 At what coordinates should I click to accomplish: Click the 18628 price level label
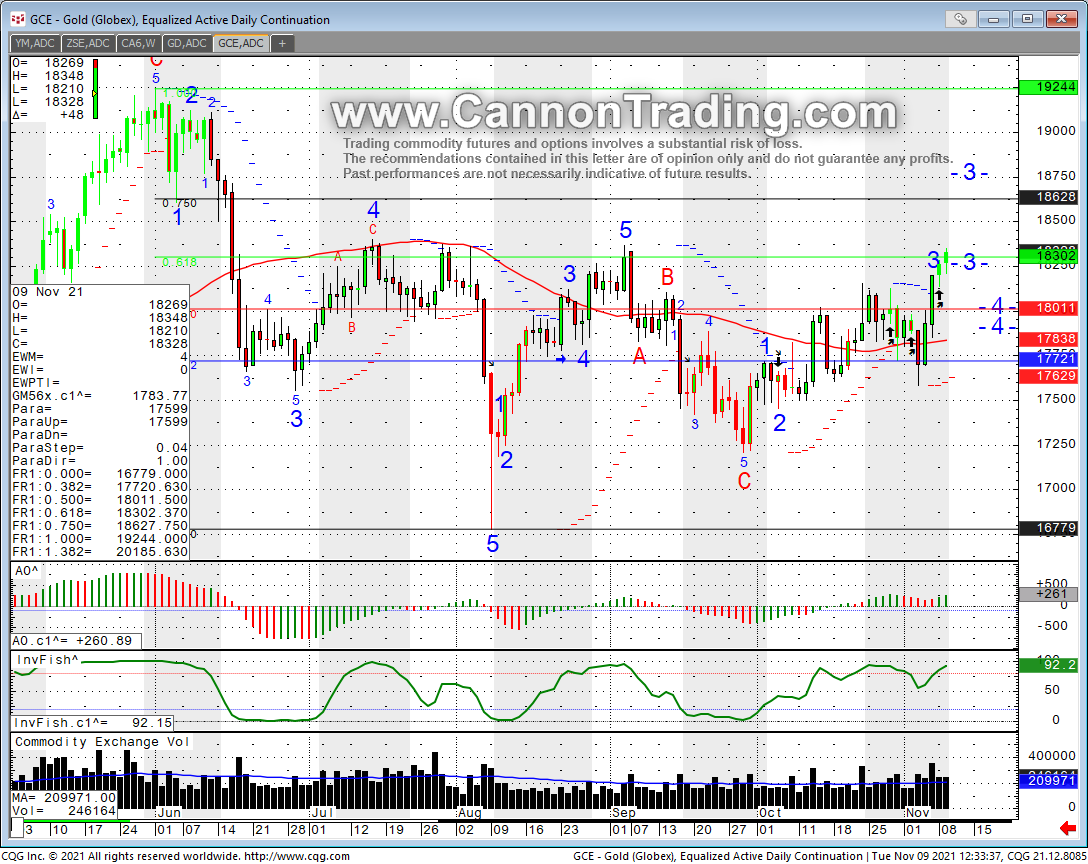click(1047, 197)
